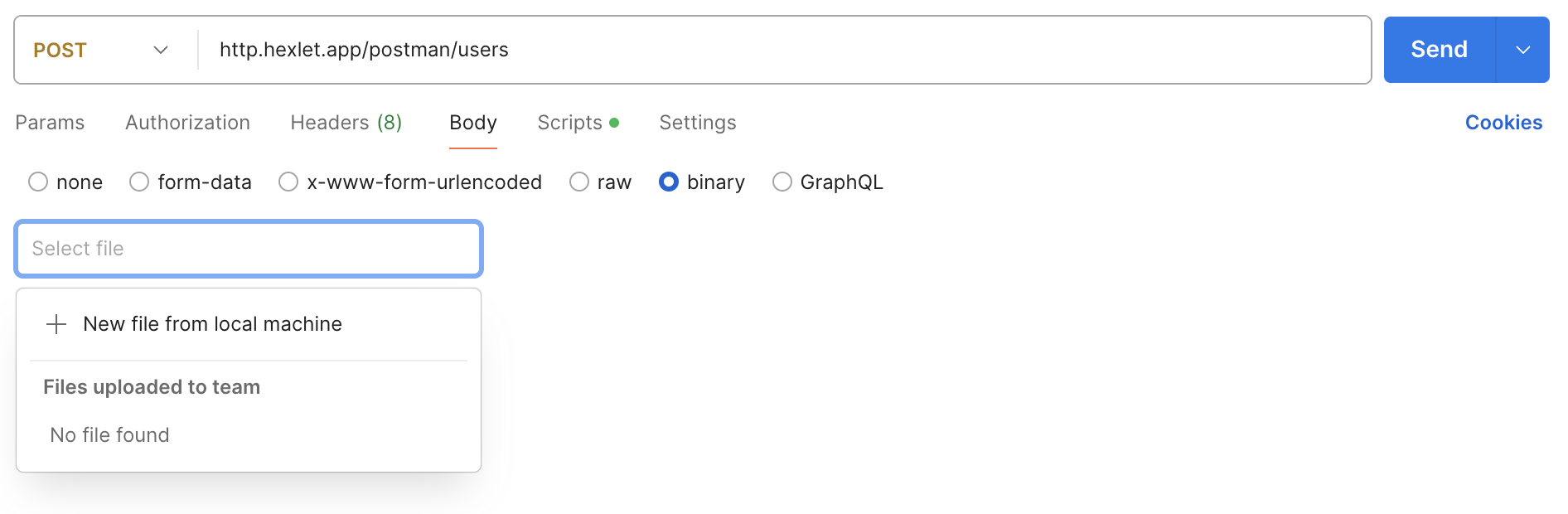Choose New file from local machine

click(212, 324)
